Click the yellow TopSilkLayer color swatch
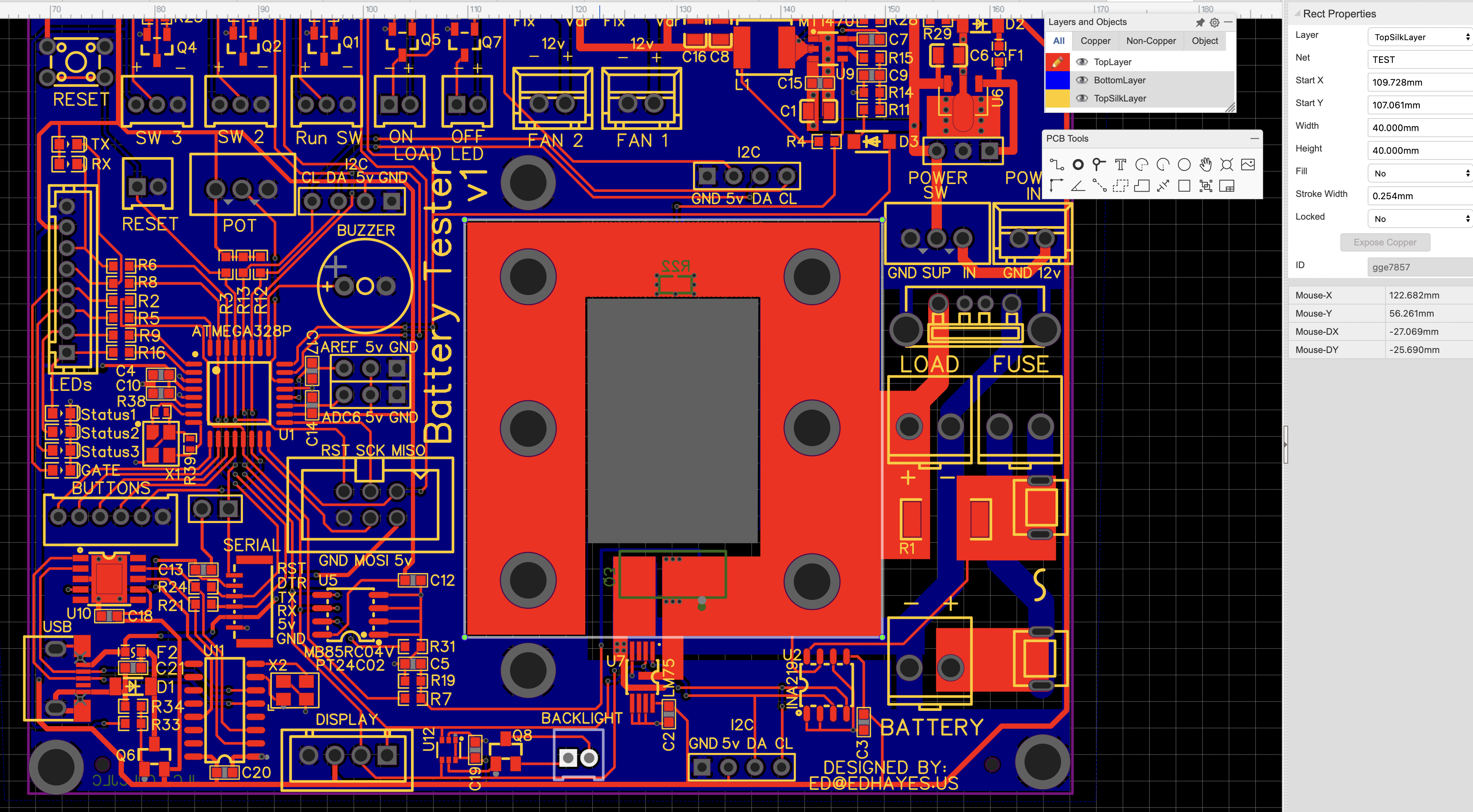 point(1057,98)
